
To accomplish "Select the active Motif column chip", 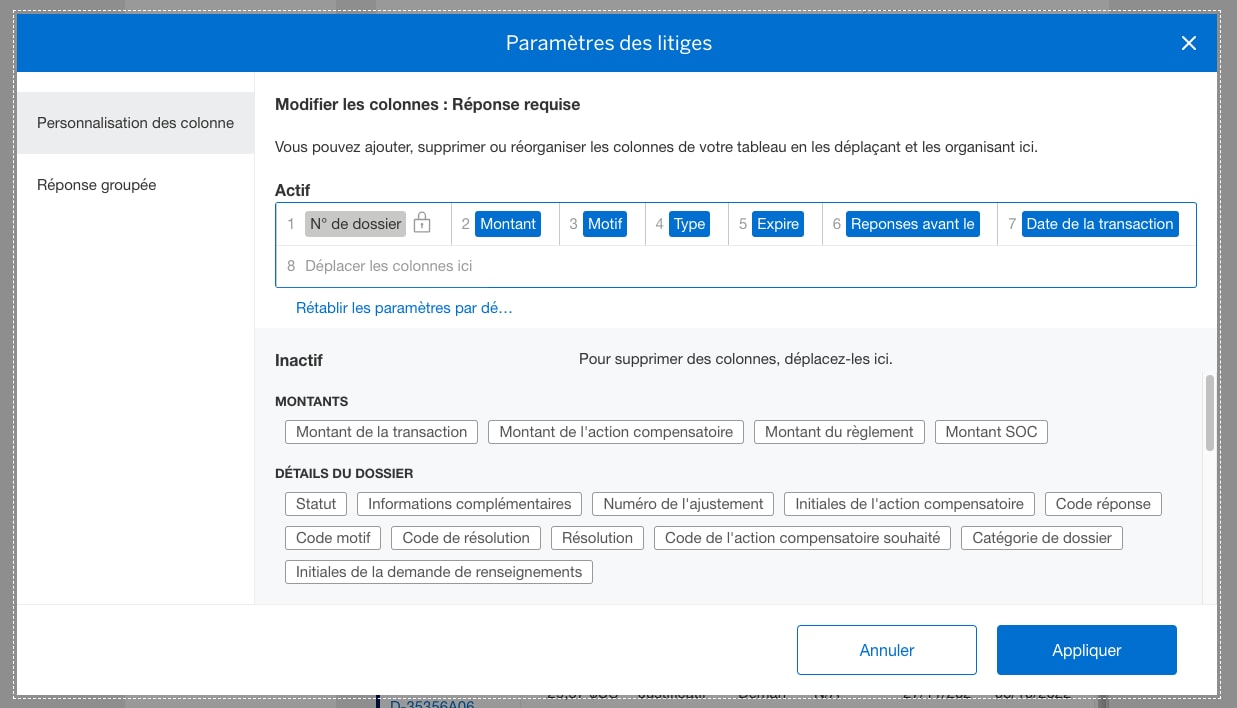I will (x=605, y=224).
